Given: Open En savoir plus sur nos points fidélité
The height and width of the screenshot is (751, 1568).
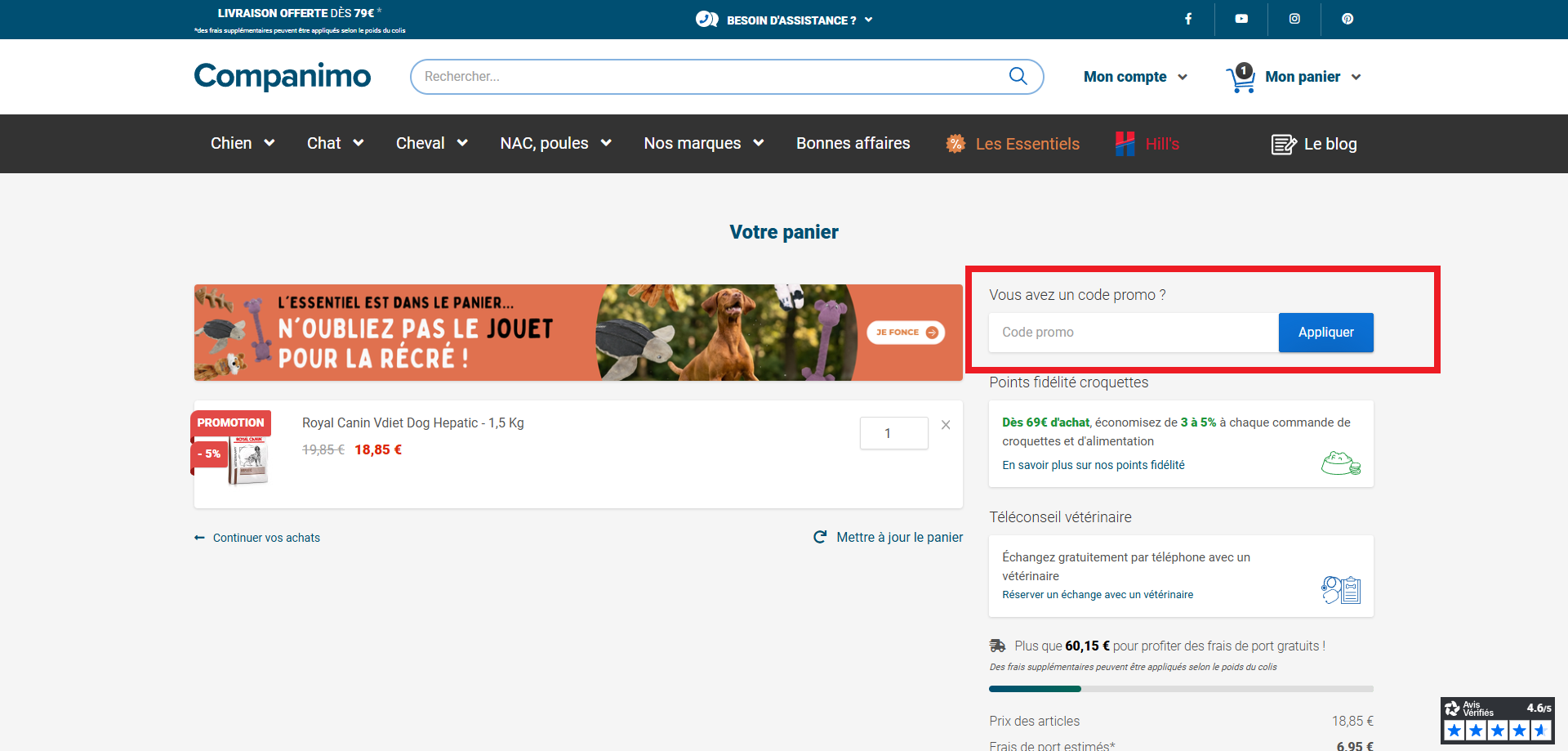Looking at the screenshot, I should (x=1093, y=465).
